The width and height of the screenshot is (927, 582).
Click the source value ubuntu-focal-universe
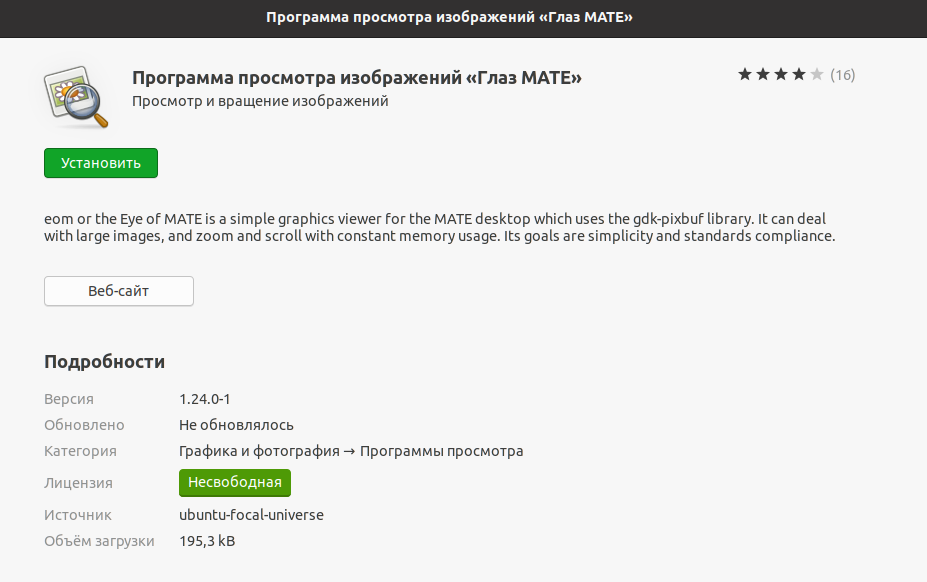[251, 515]
